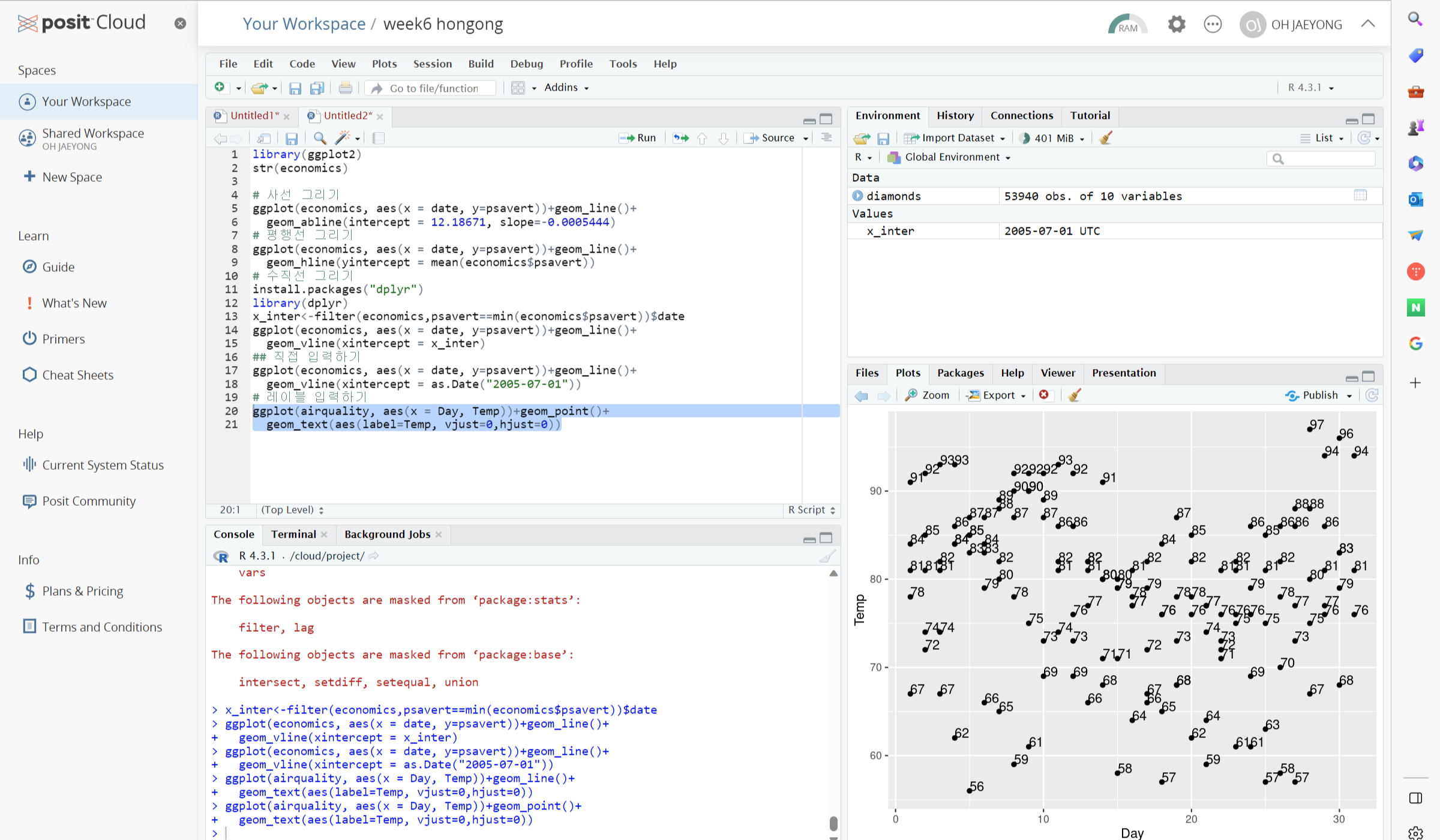Open the Session menu
The width and height of the screenshot is (1440, 840).
pyautogui.click(x=432, y=64)
